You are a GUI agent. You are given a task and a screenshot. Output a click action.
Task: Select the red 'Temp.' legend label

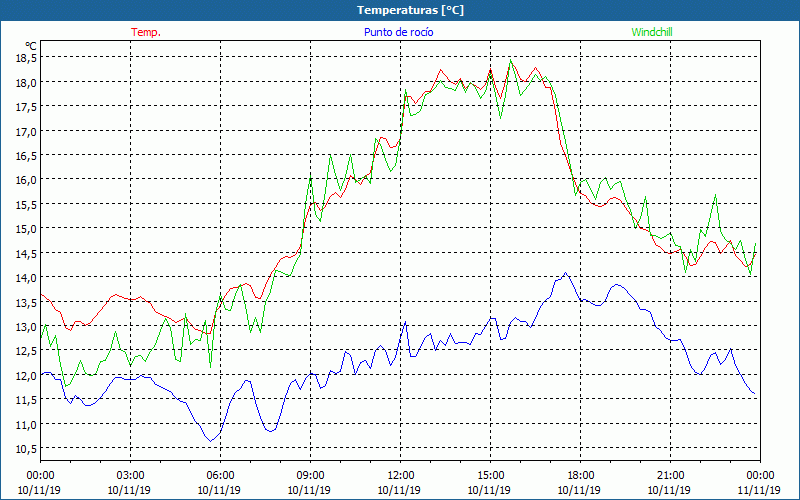[146, 32]
